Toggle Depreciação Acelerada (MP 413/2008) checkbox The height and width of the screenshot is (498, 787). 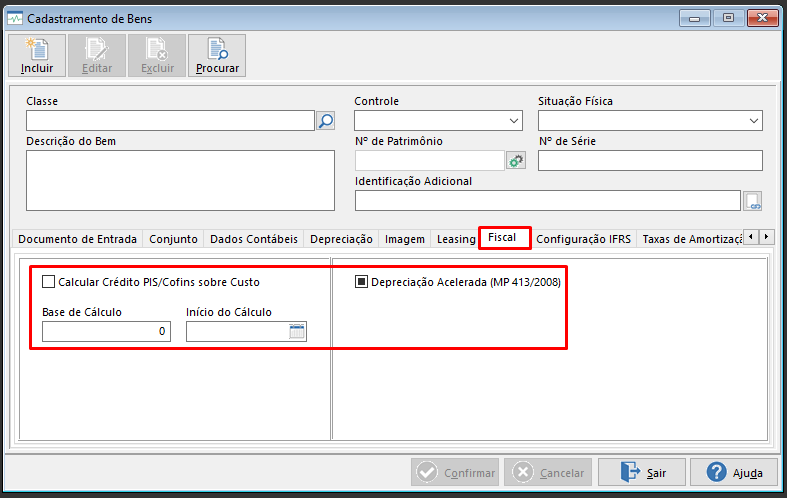(361, 282)
